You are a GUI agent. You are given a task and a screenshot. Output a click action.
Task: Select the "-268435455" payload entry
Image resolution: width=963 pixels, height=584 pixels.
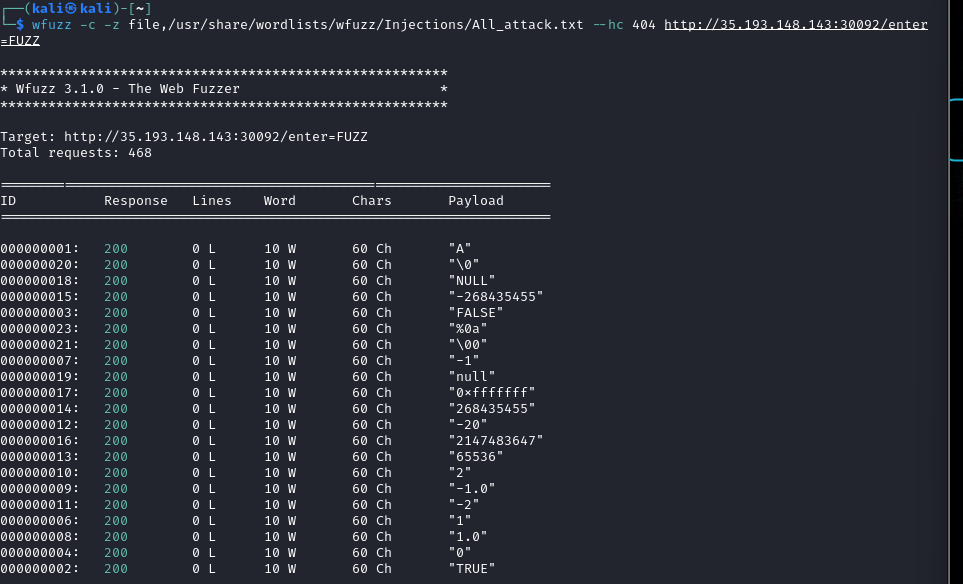pos(496,297)
